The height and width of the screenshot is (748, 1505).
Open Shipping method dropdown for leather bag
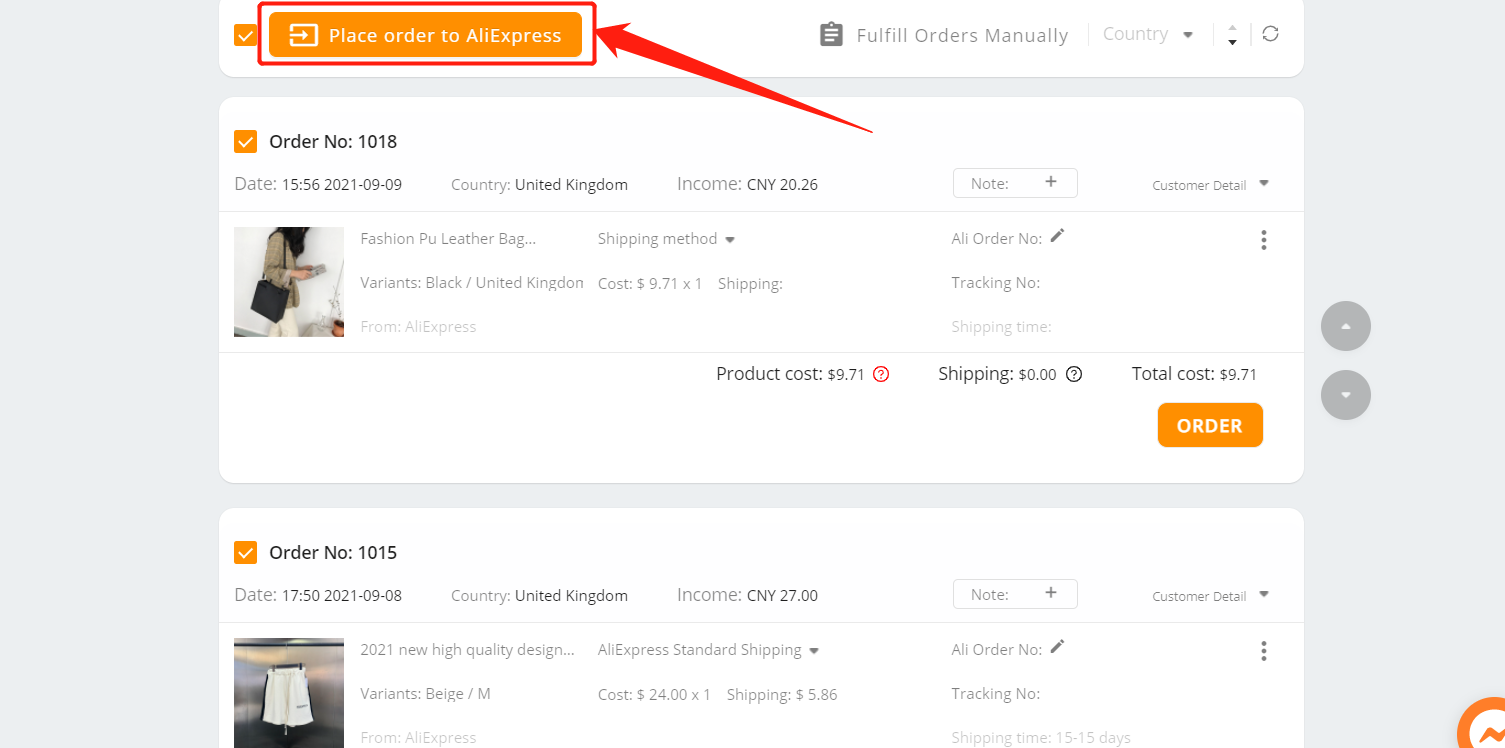[666, 239]
